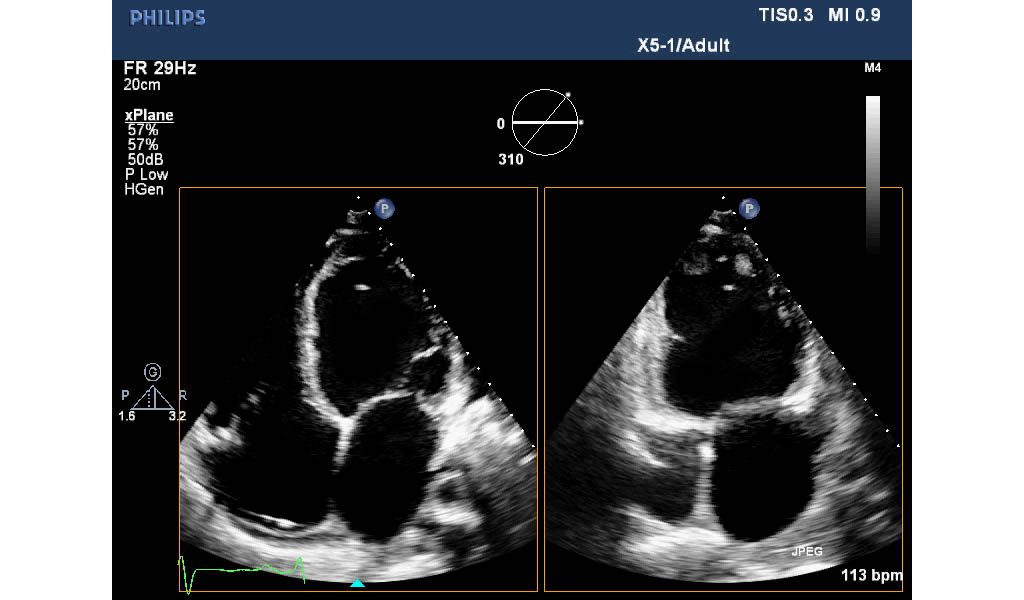Select the xPlane mode label

[149, 115]
